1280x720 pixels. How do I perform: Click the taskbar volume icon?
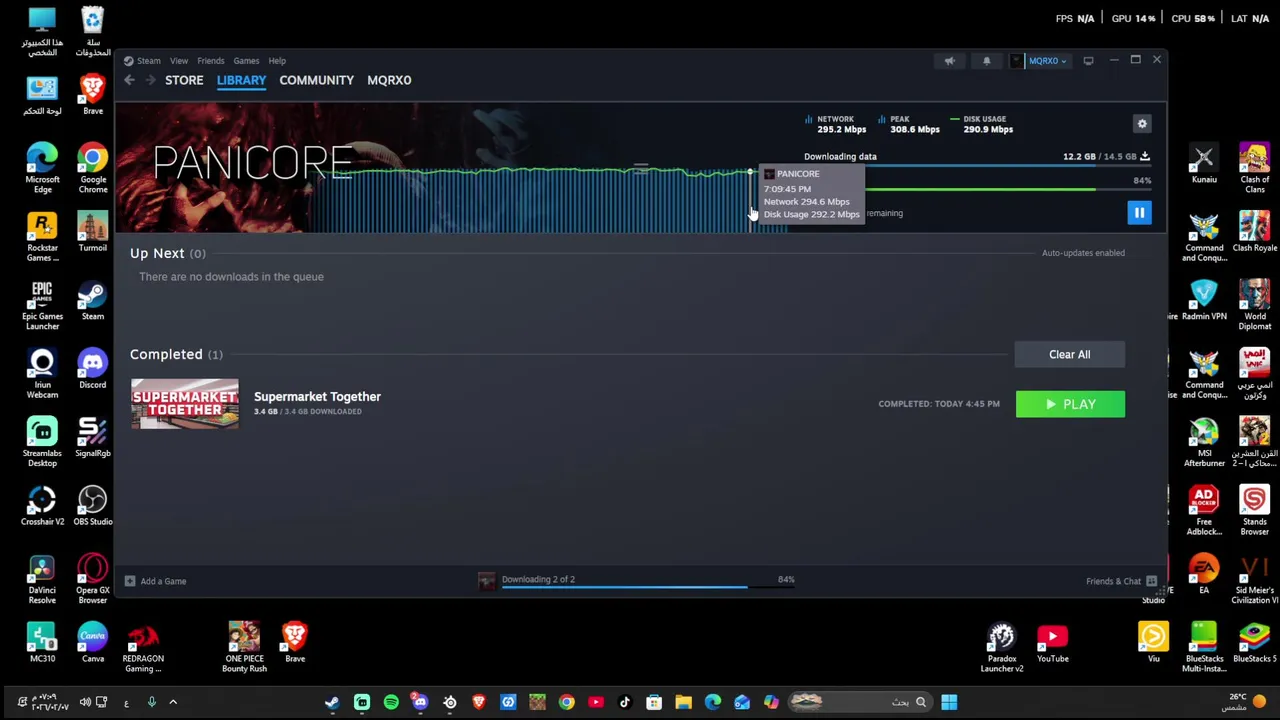click(x=85, y=702)
